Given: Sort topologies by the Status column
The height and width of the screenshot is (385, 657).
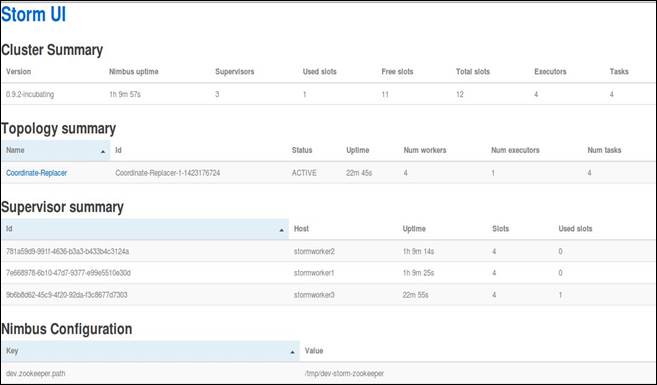Looking at the screenshot, I should (x=302, y=150).
